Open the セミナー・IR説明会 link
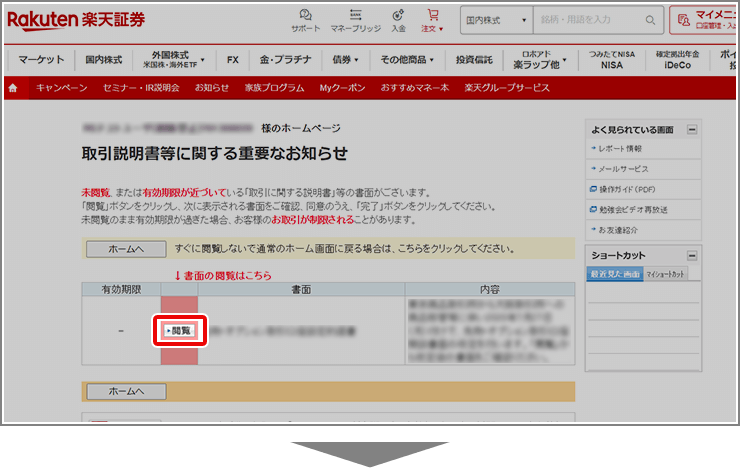This screenshot has width=740, height=468. coord(141,88)
